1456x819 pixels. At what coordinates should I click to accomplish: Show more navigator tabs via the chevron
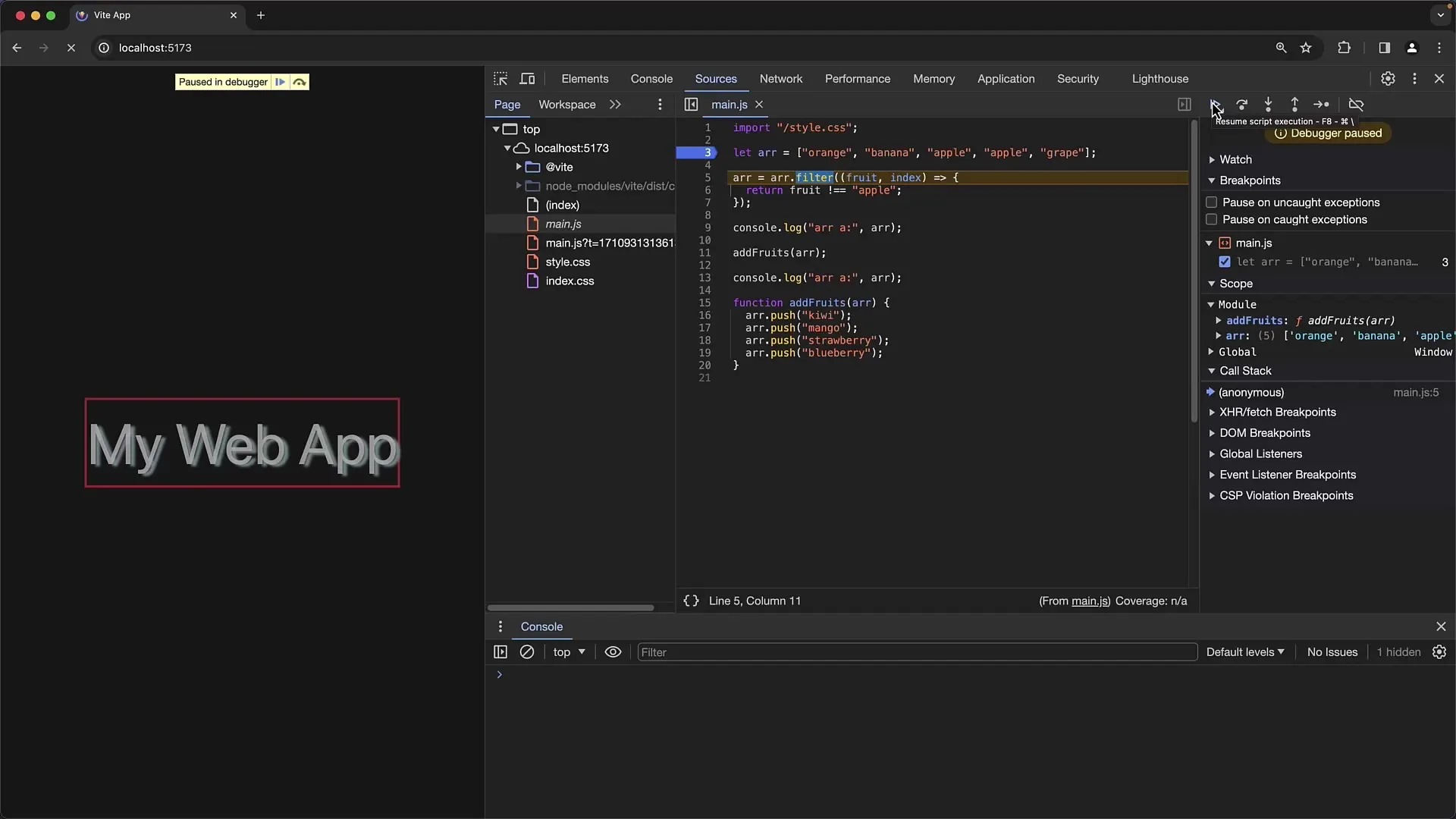pyautogui.click(x=615, y=105)
